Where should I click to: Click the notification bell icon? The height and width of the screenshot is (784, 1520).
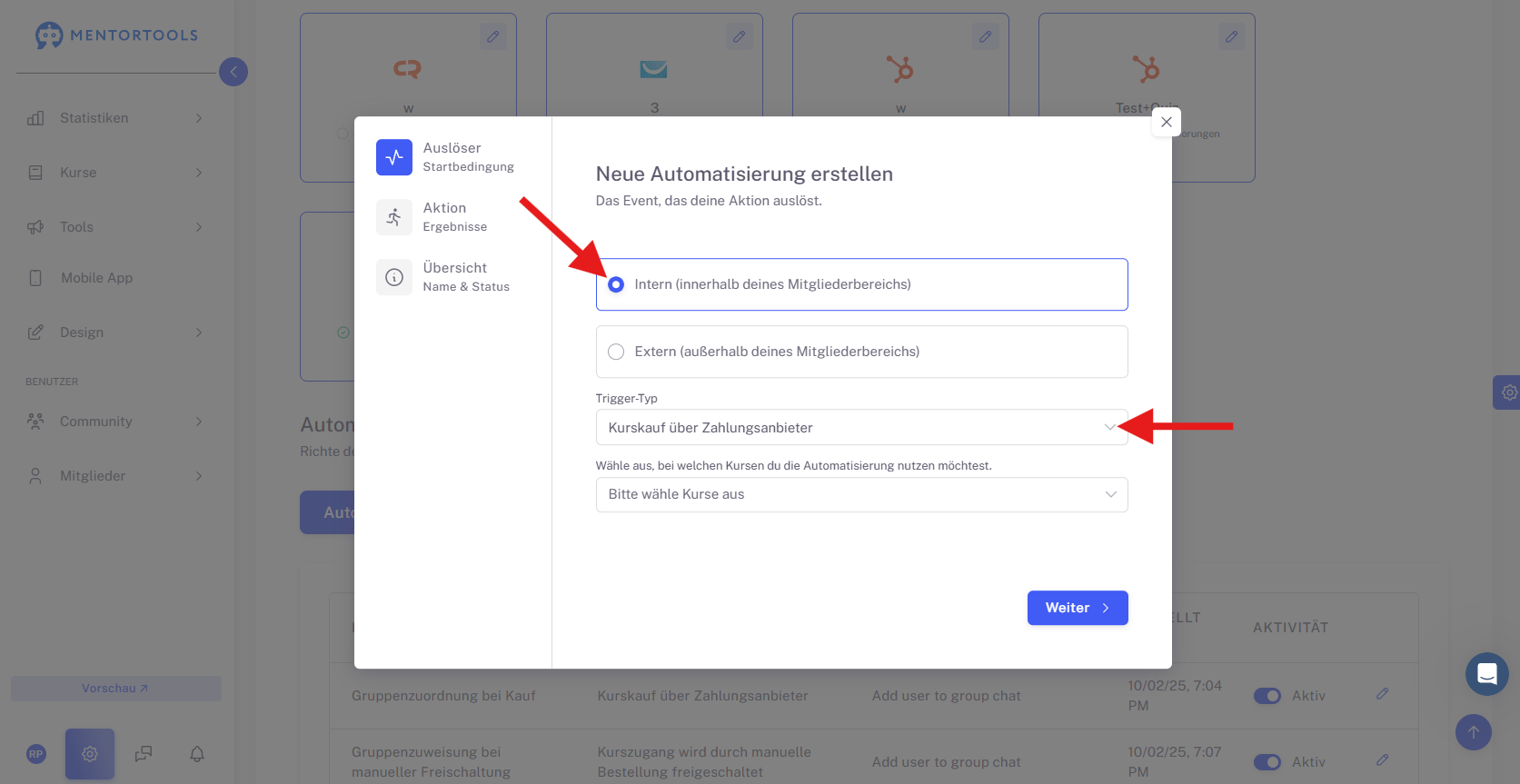click(x=197, y=754)
